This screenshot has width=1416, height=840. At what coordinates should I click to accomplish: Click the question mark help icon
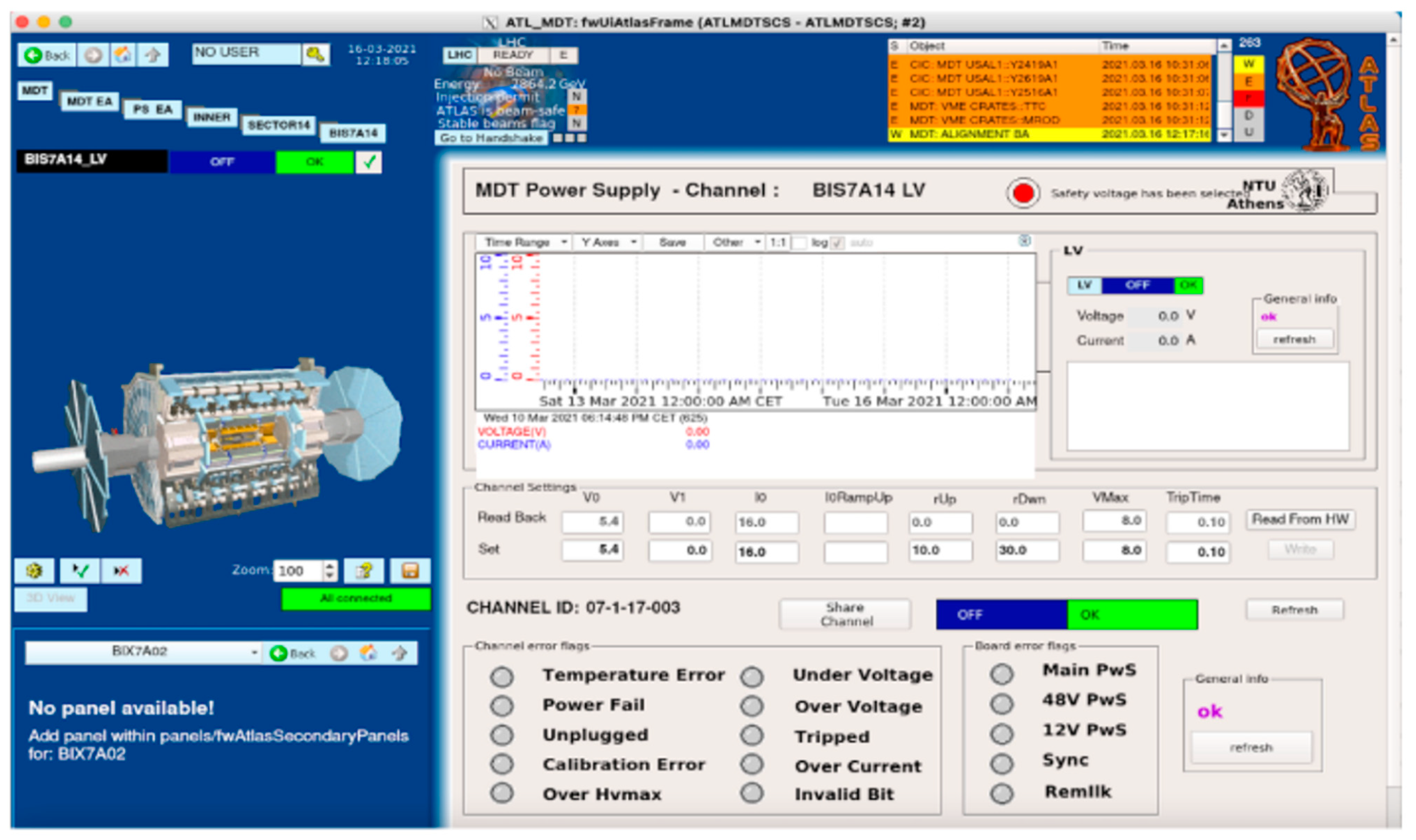coord(364,571)
